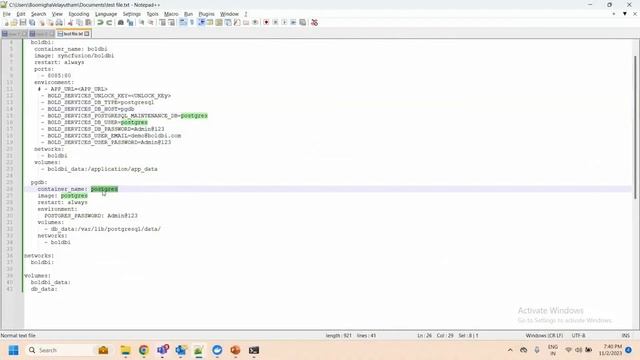The height and width of the screenshot is (360, 640).
Task: Open File Explorer from the taskbar
Action: [125, 350]
